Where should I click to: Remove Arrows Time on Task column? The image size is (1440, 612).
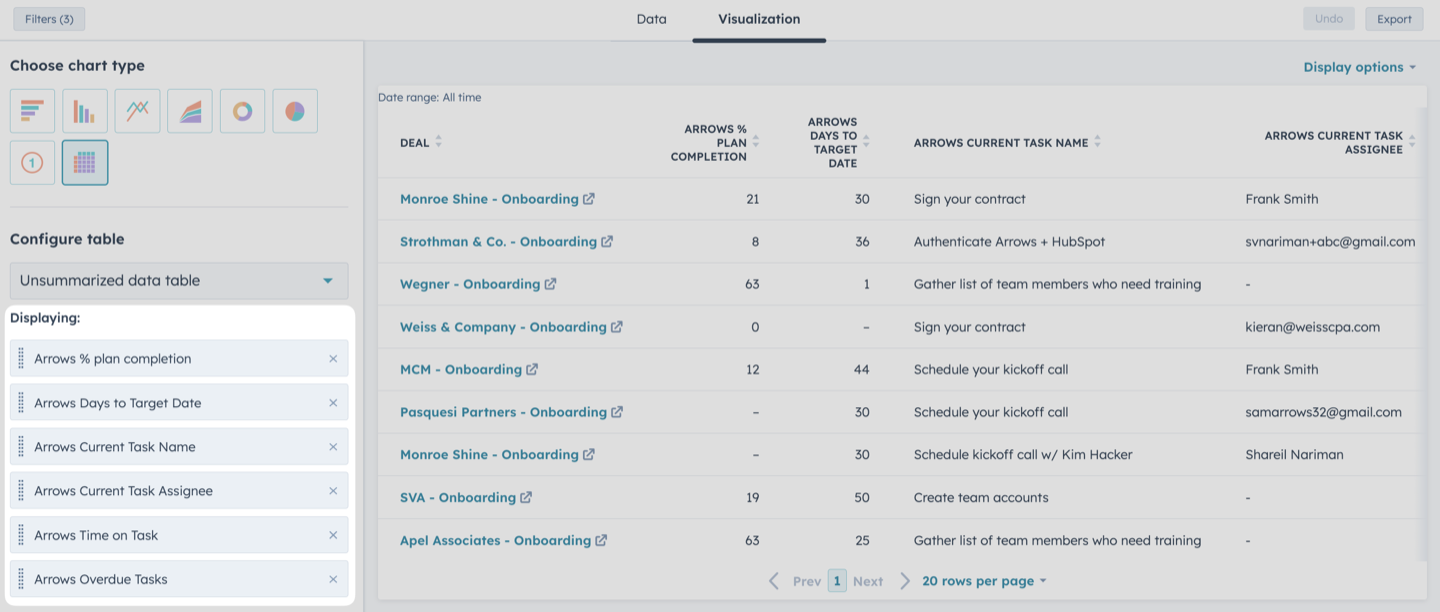pos(333,535)
